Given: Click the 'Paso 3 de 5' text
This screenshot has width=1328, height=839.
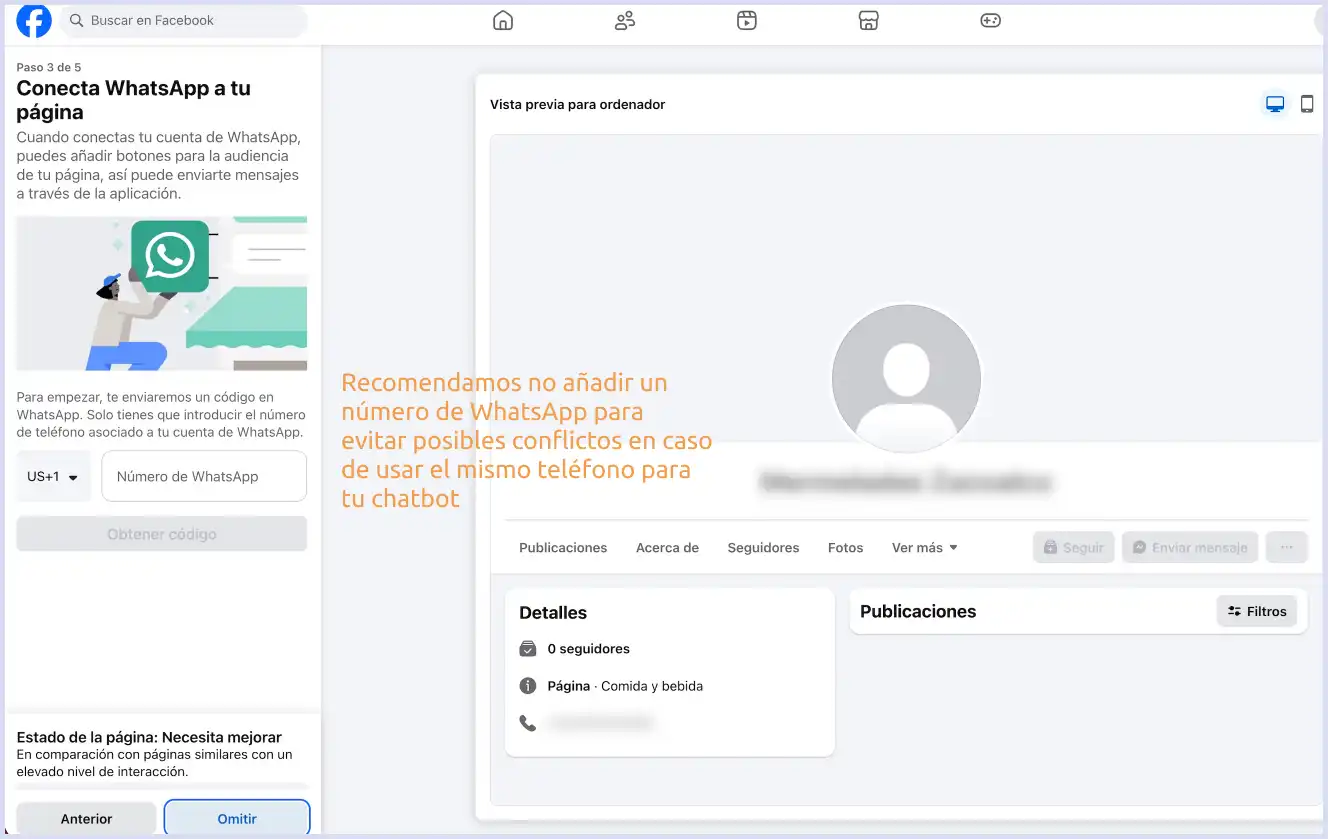Looking at the screenshot, I should (49, 67).
